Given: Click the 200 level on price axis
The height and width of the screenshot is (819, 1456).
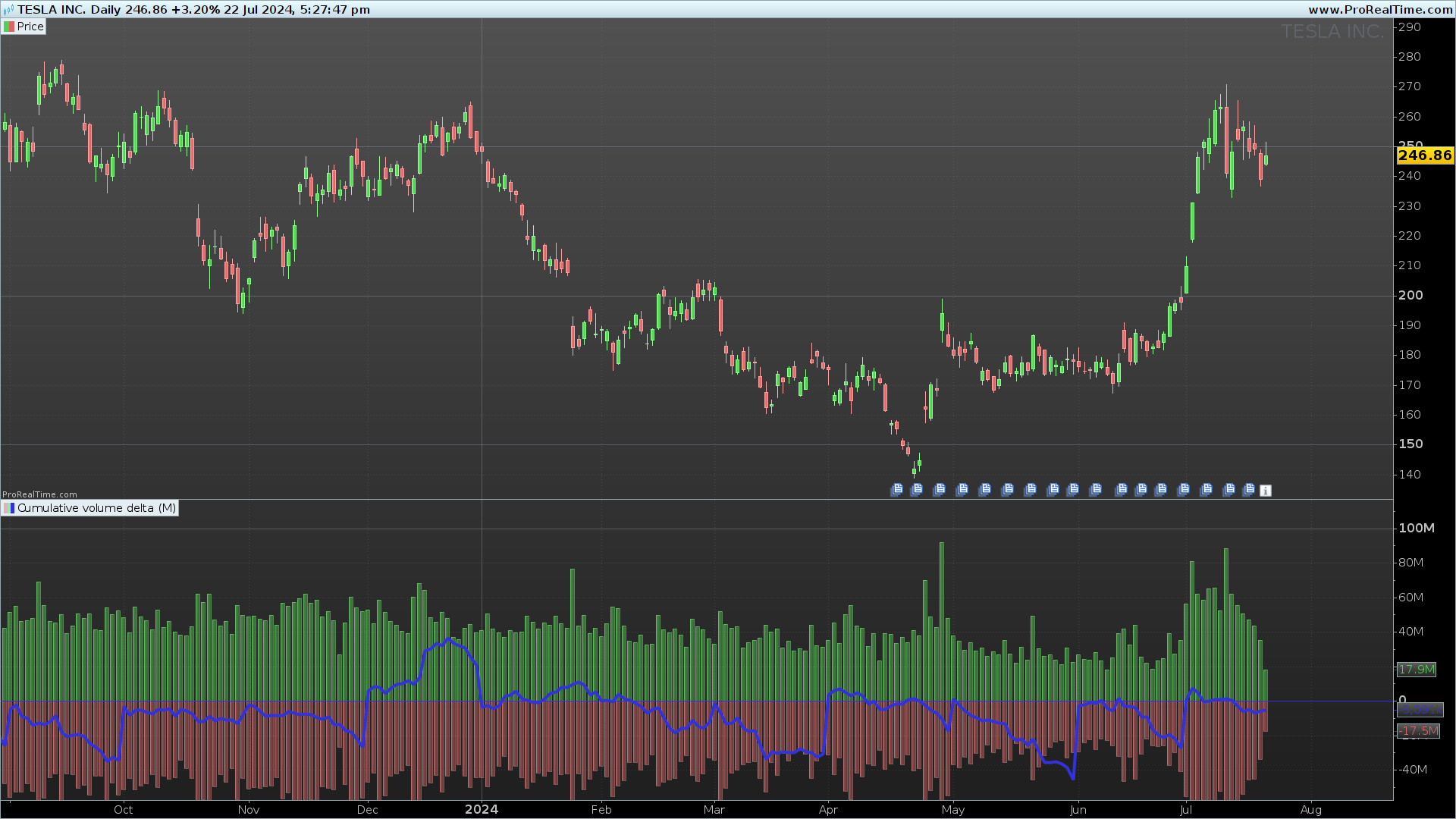Looking at the screenshot, I should [1410, 296].
